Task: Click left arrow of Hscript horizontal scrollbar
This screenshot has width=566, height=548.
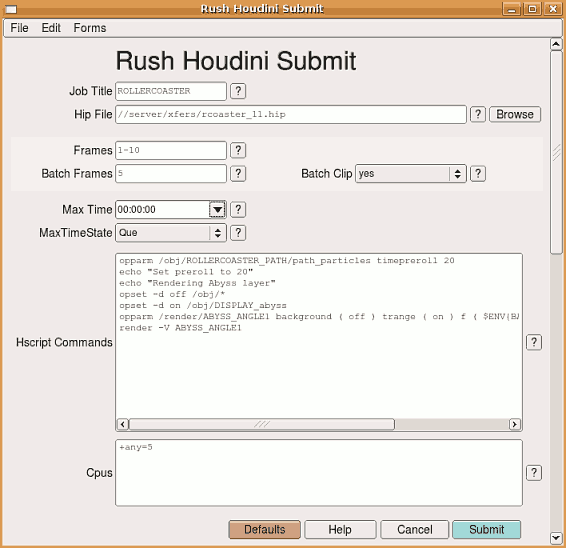Action: coord(123,424)
